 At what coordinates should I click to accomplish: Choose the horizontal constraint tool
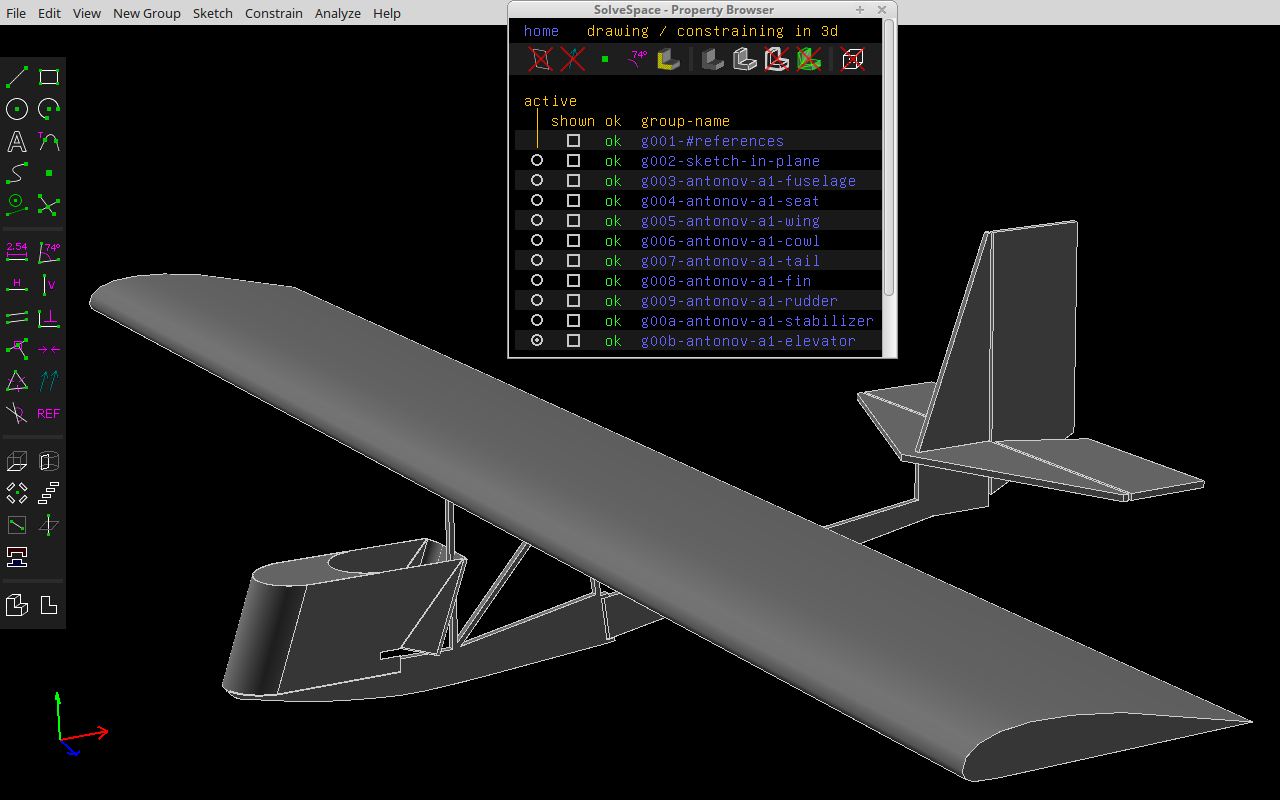tap(17, 285)
